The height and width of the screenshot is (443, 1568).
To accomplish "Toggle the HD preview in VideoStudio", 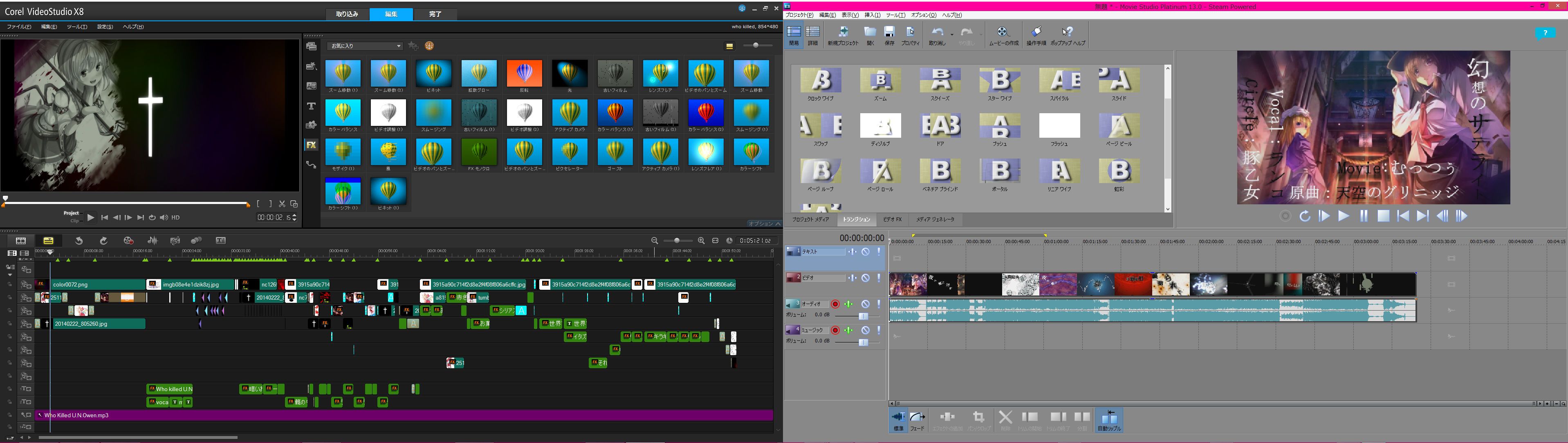I will [176, 217].
